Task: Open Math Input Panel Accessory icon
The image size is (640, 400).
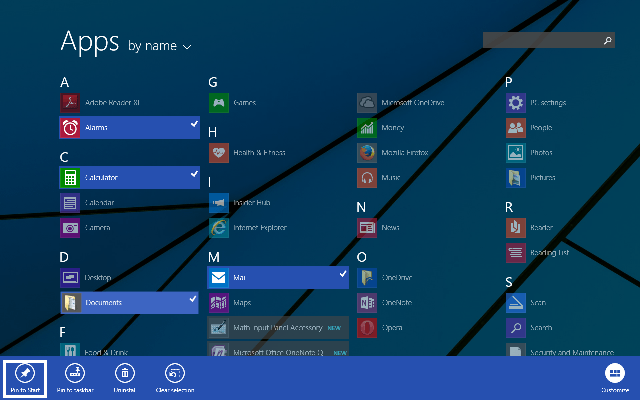Action: click(219, 328)
